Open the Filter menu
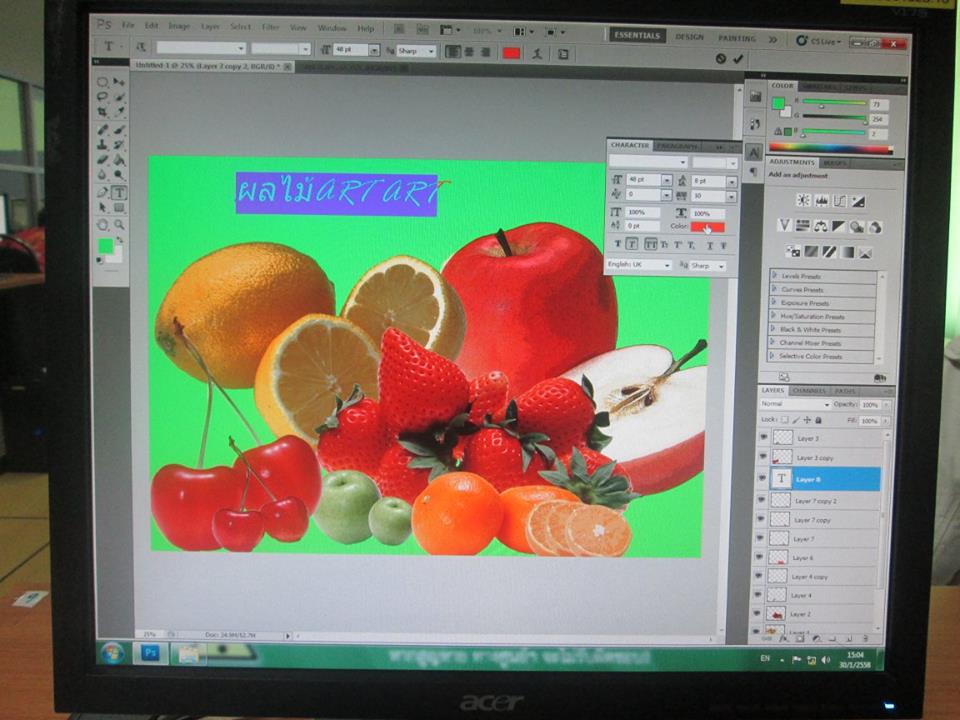The width and height of the screenshot is (960, 720). click(x=271, y=27)
